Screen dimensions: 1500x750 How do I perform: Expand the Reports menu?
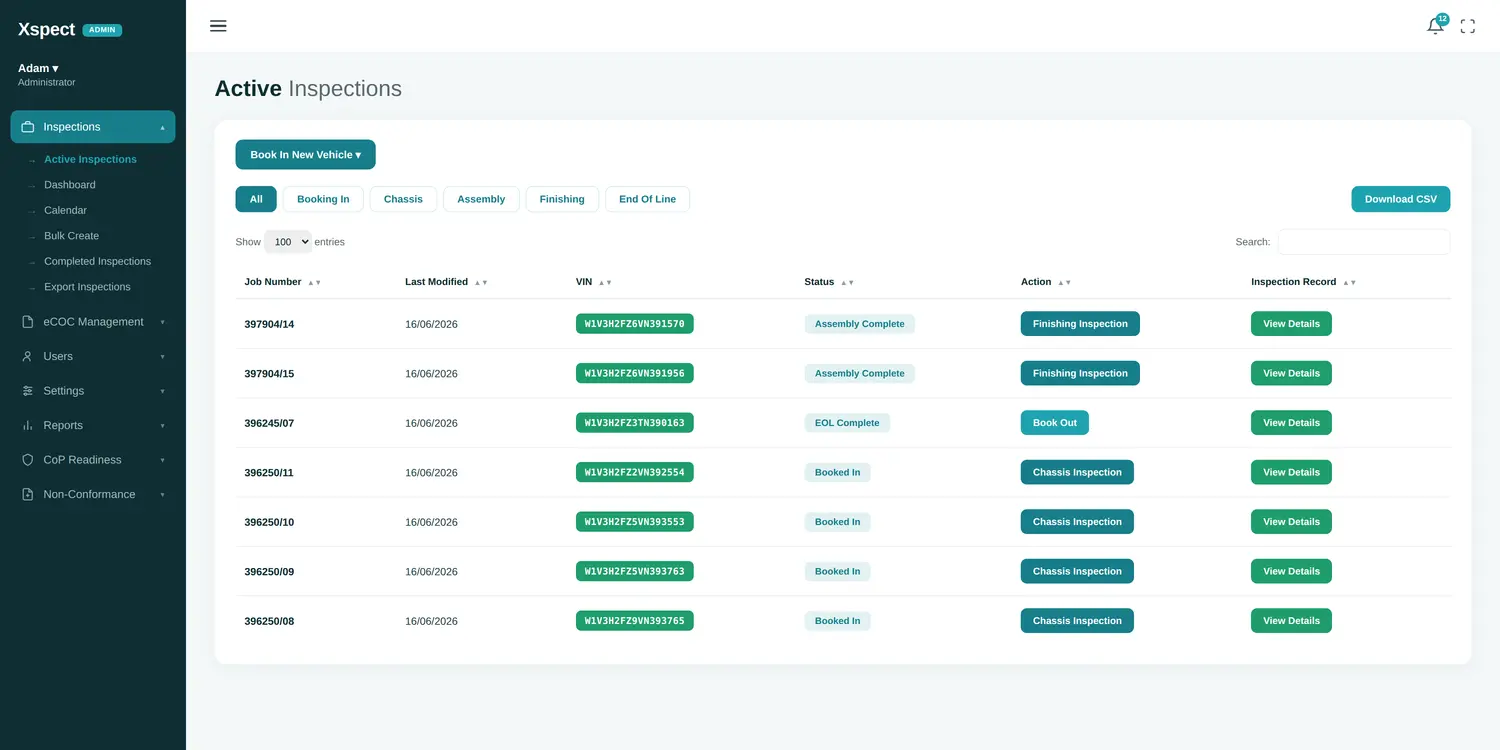(x=163, y=425)
